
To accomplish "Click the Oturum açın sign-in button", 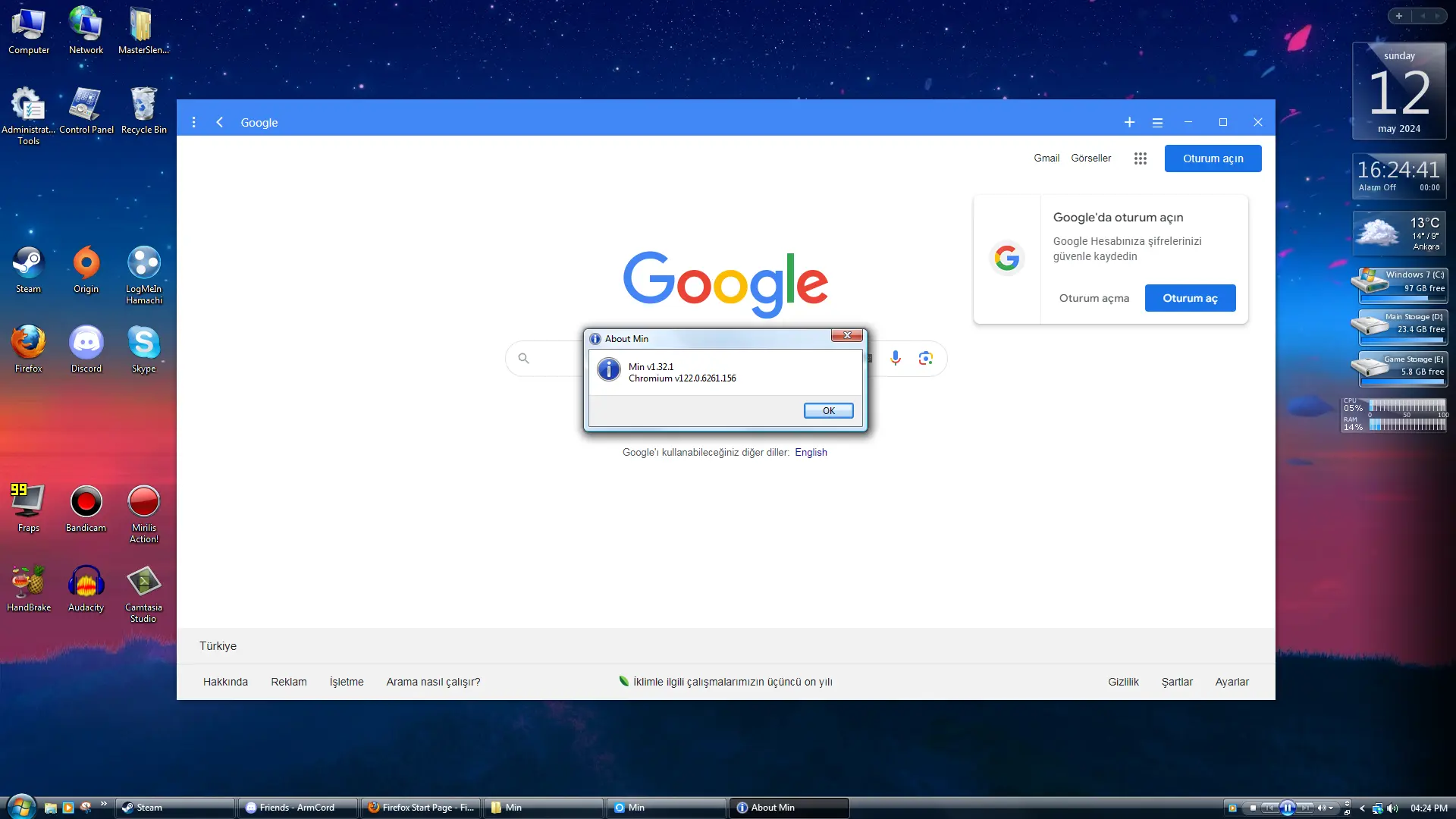I will tap(1213, 158).
